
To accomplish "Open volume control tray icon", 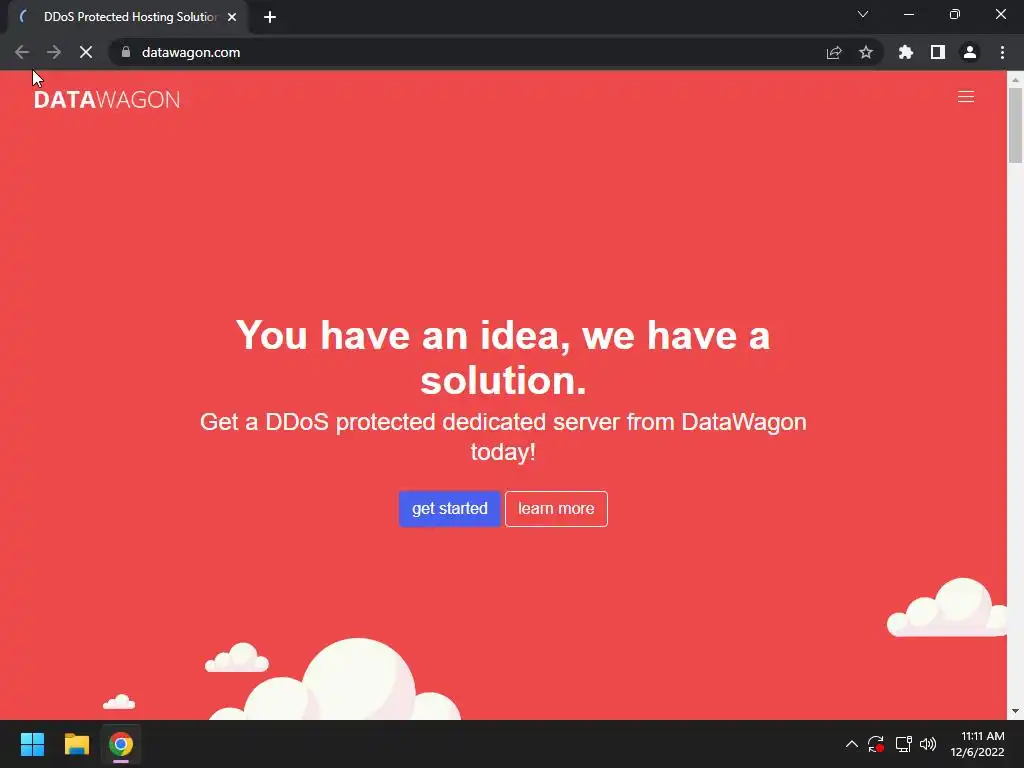I will coord(928,744).
